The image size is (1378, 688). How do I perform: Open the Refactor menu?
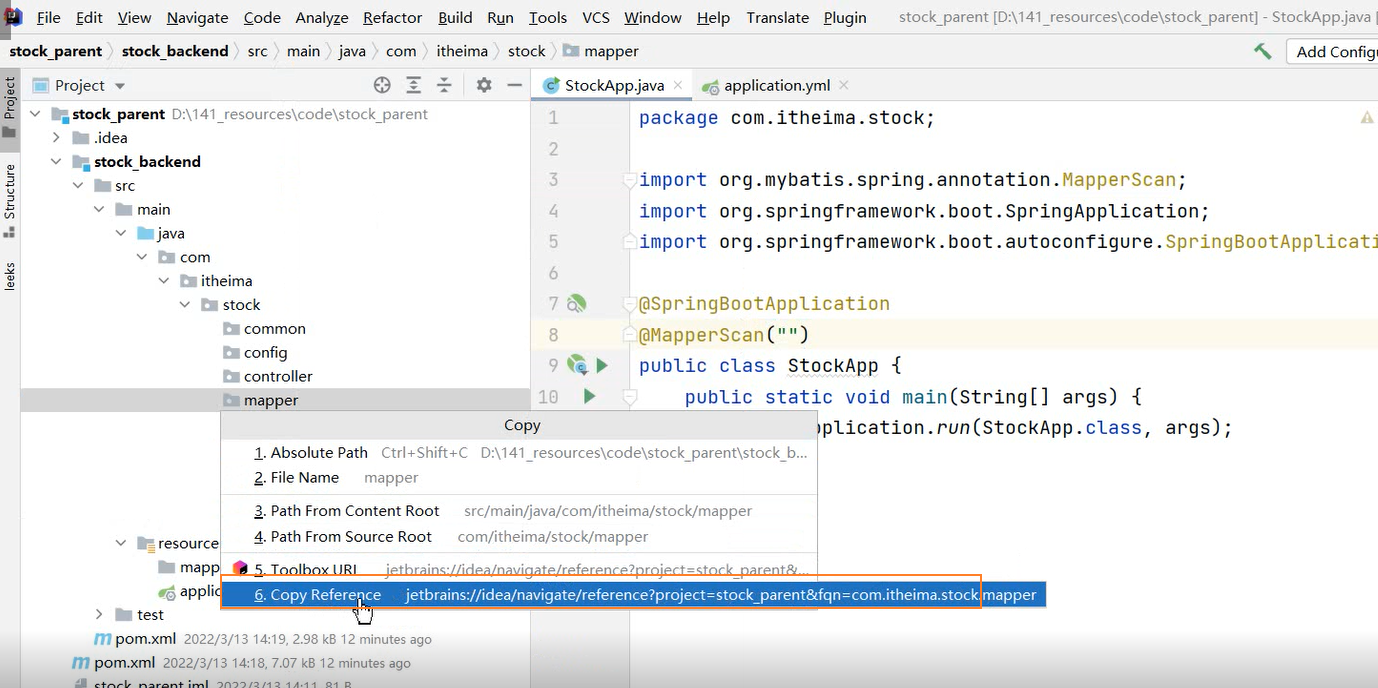(392, 18)
